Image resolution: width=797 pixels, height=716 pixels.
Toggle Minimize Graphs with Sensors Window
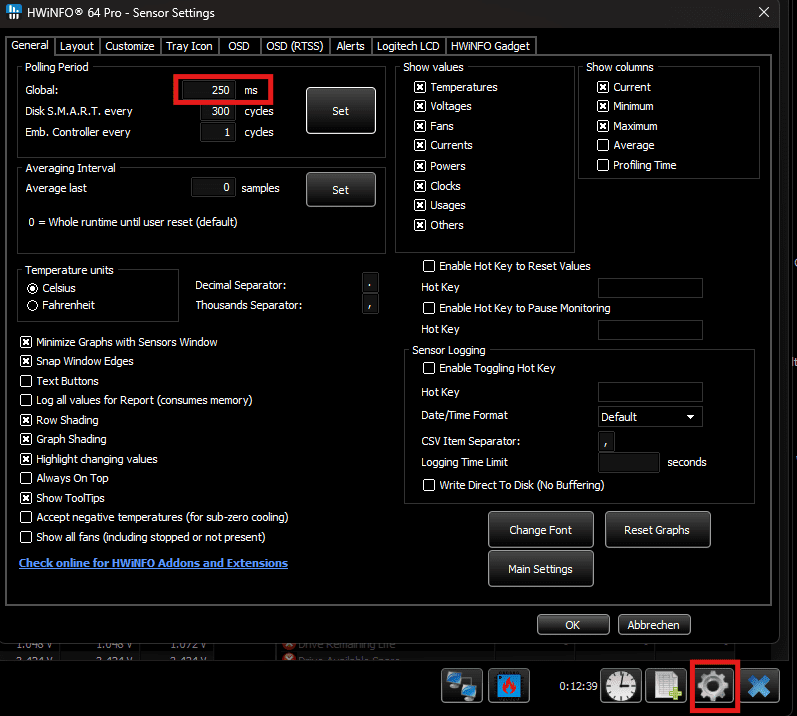pyautogui.click(x=26, y=343)
